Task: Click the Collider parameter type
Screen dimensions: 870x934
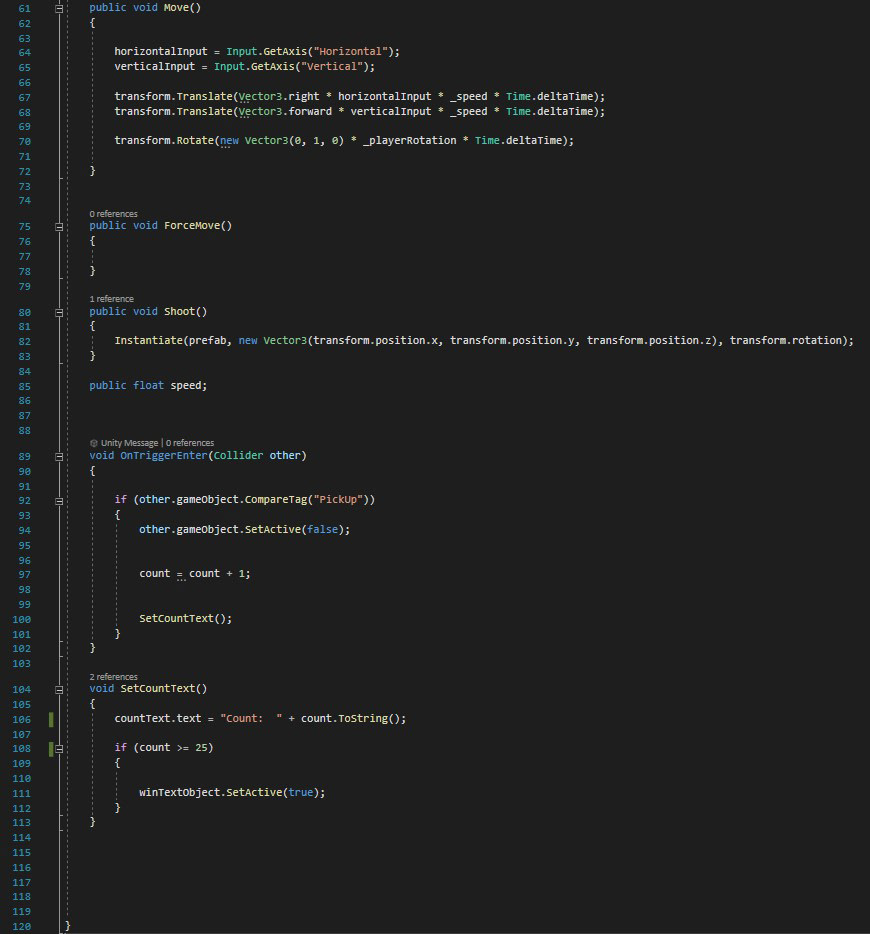Action: (x=238, y=456)
